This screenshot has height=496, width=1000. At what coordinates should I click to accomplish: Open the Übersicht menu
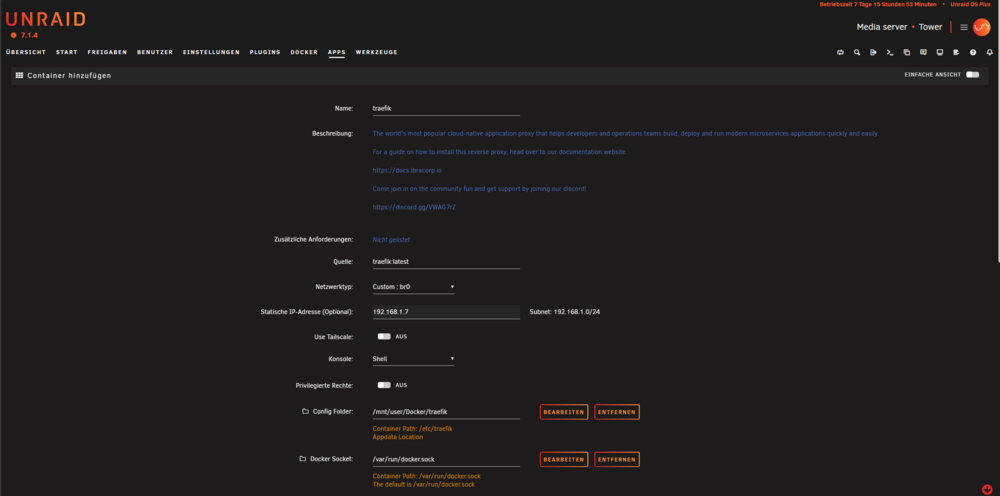coord(26,52)
